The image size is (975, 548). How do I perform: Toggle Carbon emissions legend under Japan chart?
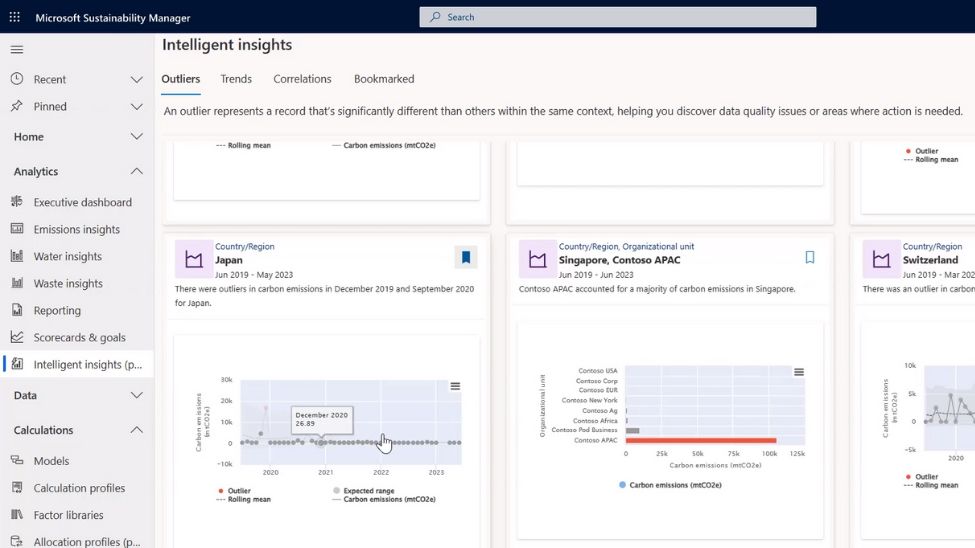click(x=384, y=499)
